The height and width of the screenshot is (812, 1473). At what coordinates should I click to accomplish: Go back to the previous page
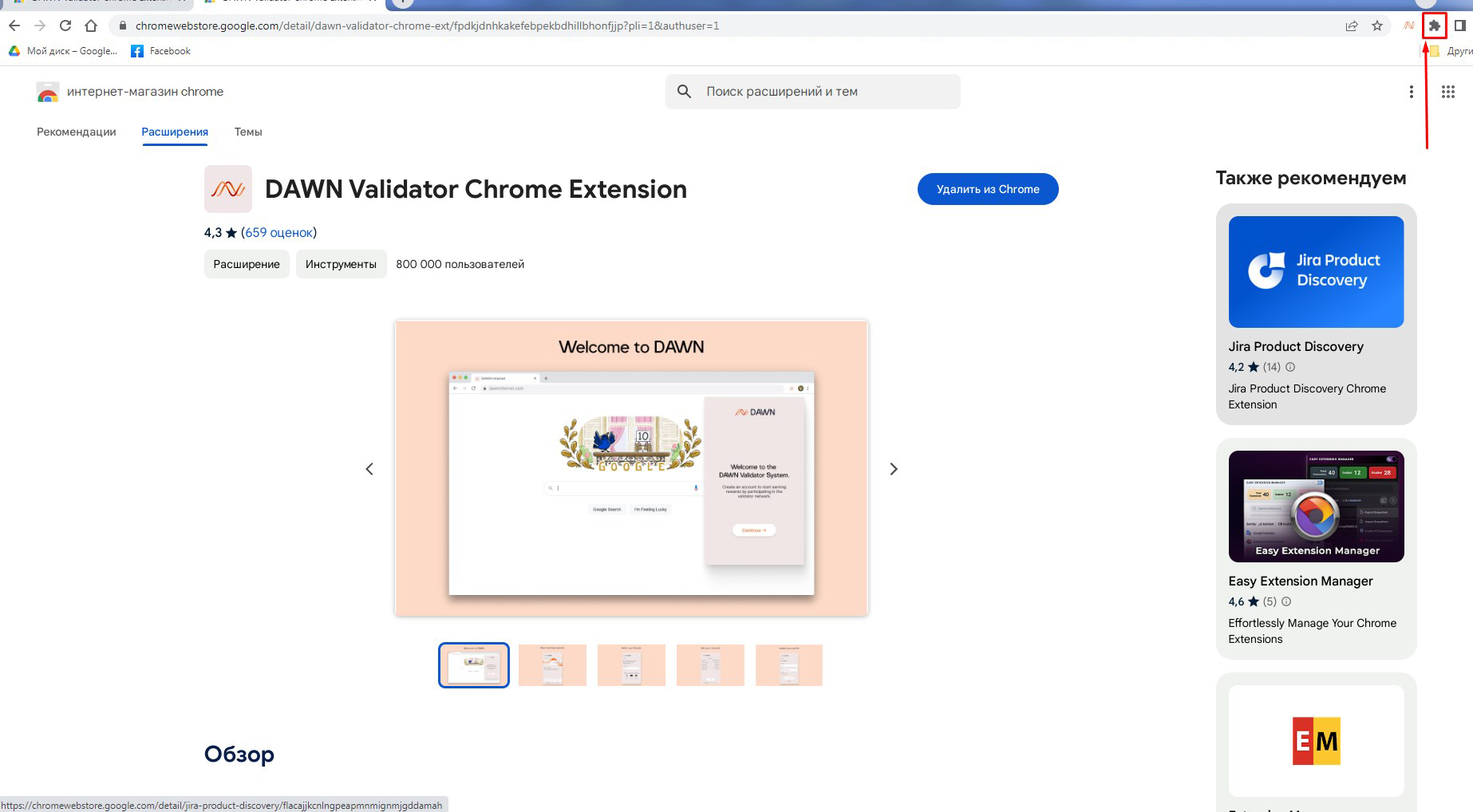tap(14, 26)
